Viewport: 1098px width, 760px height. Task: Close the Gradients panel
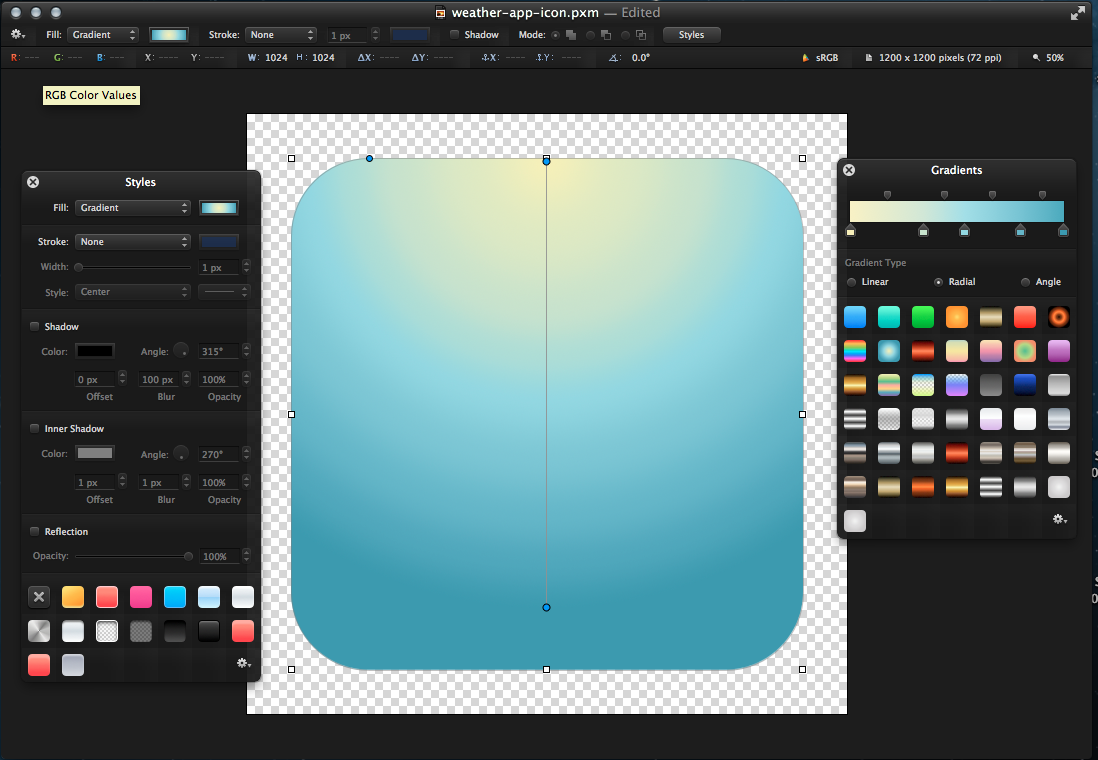coord(848,170)
